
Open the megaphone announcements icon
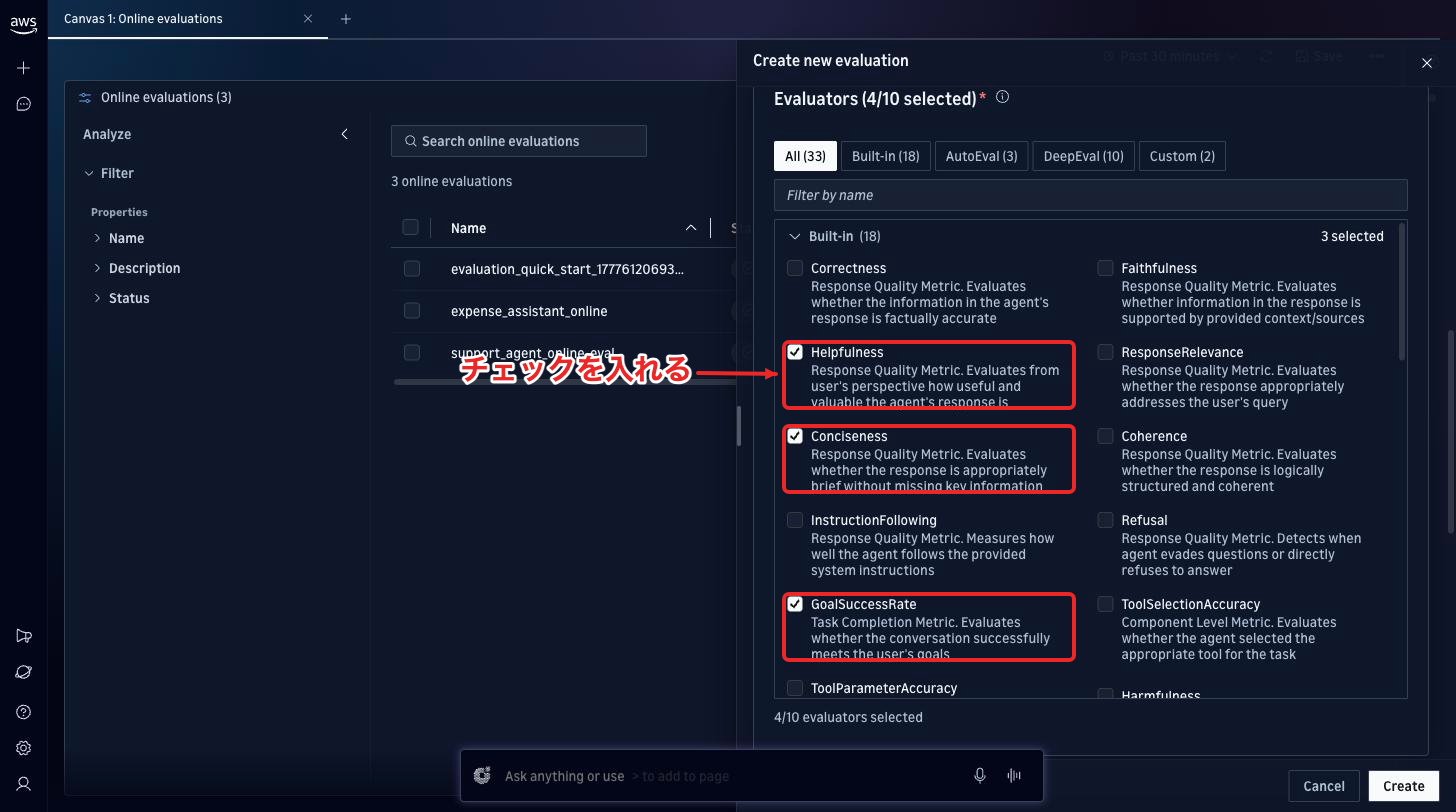tap(24, 637)
